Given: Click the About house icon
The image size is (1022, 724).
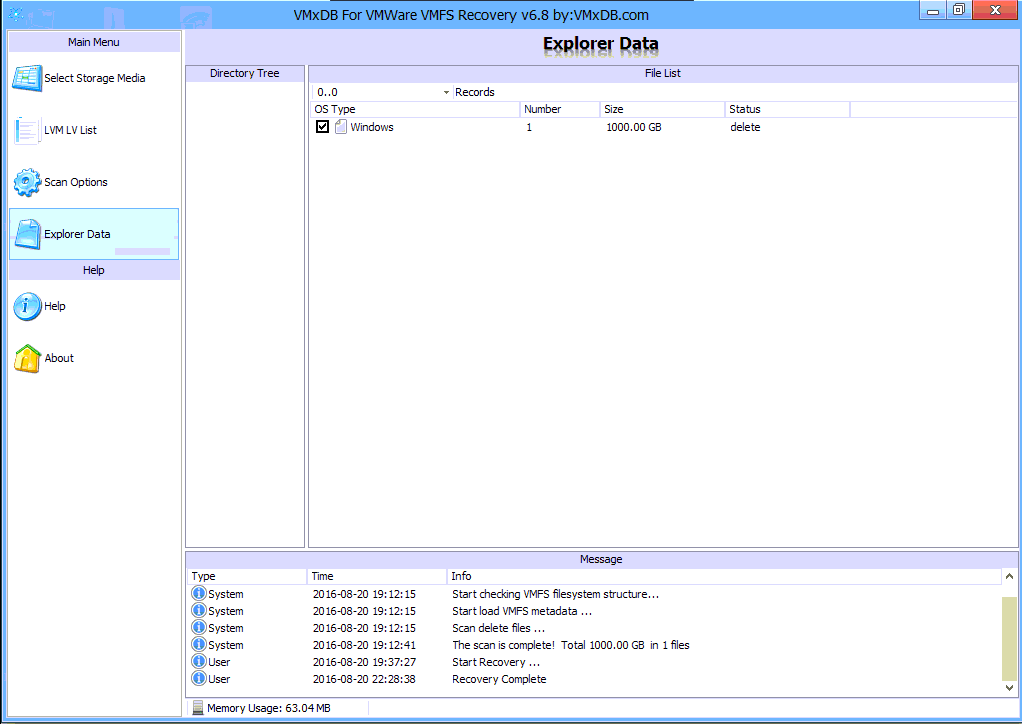Looking at the screenshot, I should coord(27,358).
